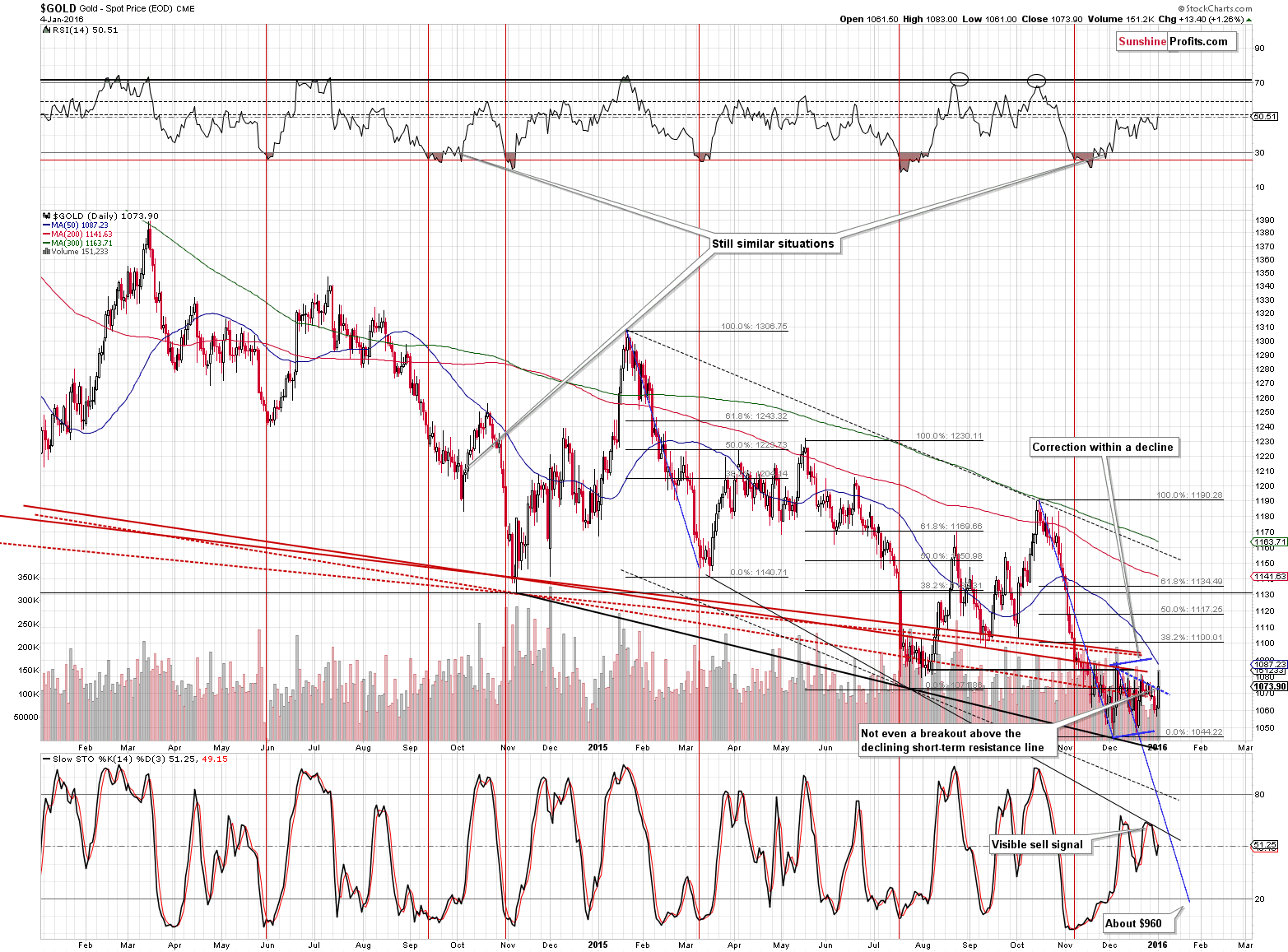Click the '50.0%: 1117.25' Fibonacci label
This screenshot has height=952, width=1288.
[x=1192, y=610]
